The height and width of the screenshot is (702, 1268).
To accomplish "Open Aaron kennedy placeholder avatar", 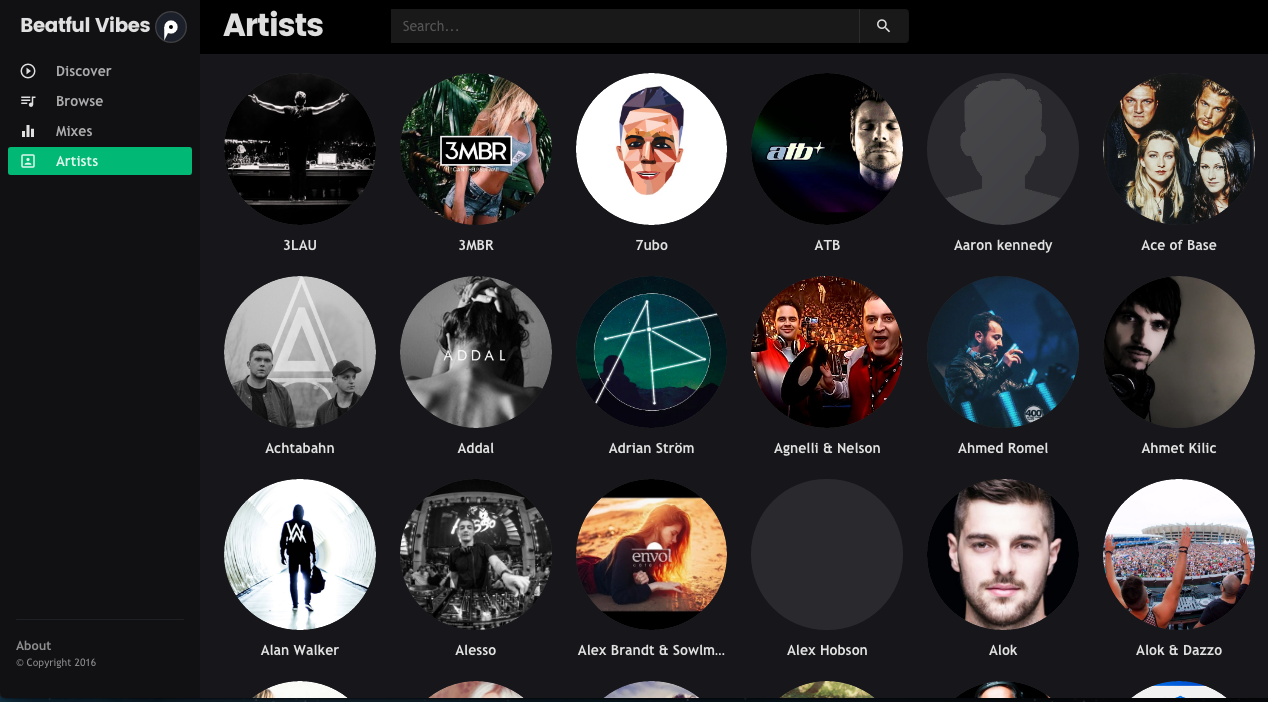I will point(1002,149).
